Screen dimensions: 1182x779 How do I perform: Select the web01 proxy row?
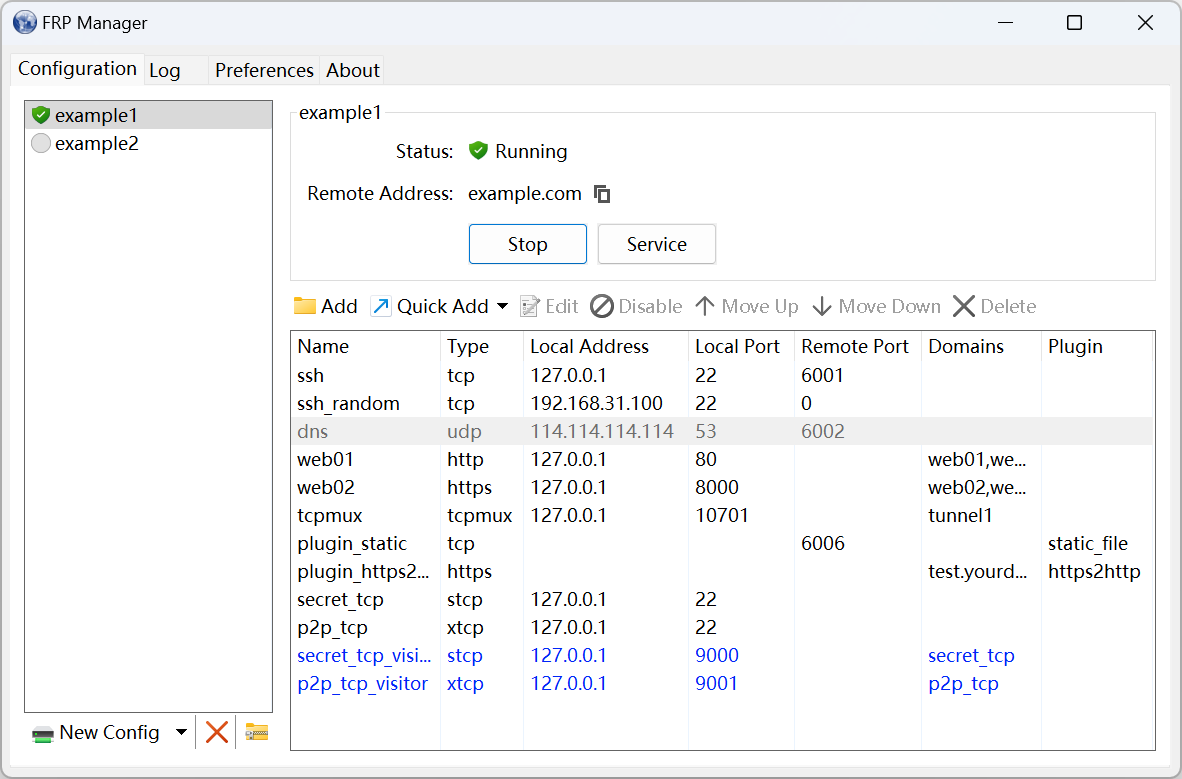(x=721, y=459)
